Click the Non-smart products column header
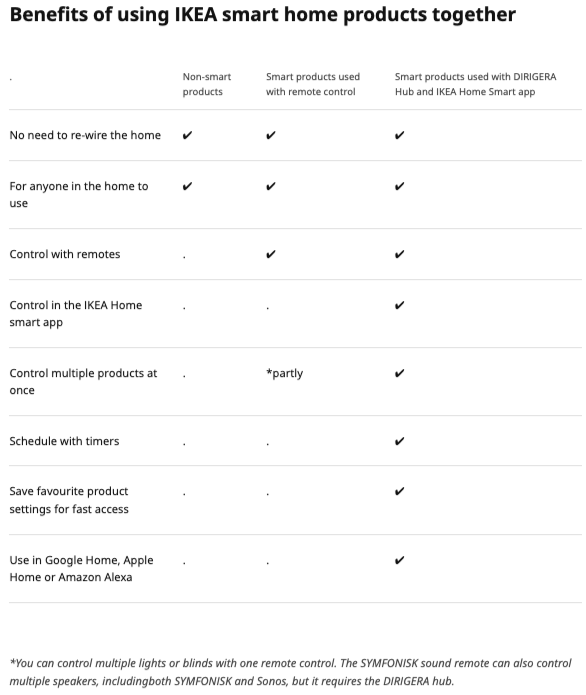Screen dimensions: 586x695 tap(207, 84)
